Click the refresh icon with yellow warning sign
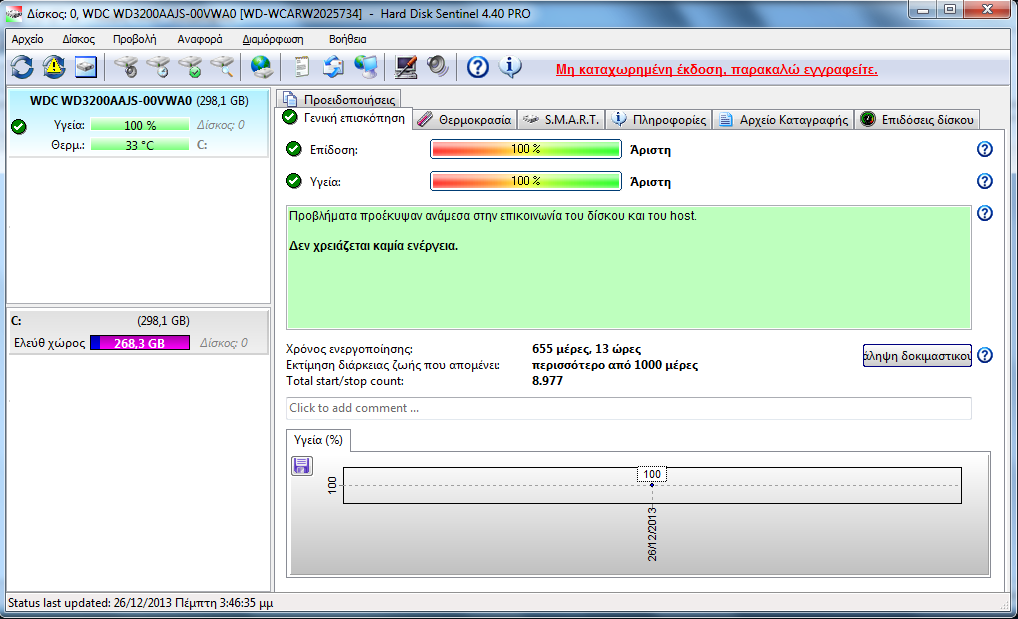Image resolution: width=1018 pixels, height=619 pixels. point(54,67)
